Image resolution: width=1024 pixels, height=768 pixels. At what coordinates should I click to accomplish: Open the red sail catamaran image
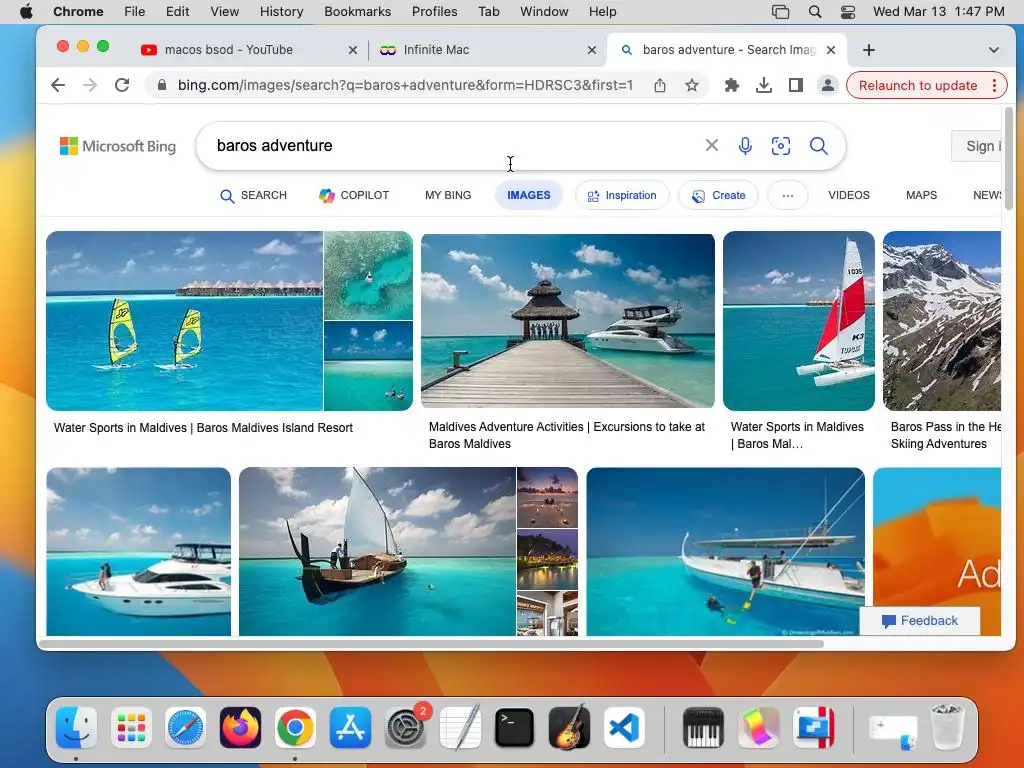tap(799, 321)
